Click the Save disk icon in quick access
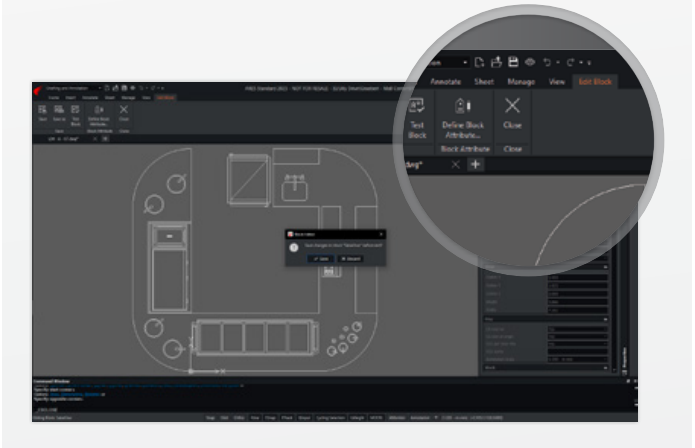The image size is (695, 448). pyautogui.click(x=513, y=62)
